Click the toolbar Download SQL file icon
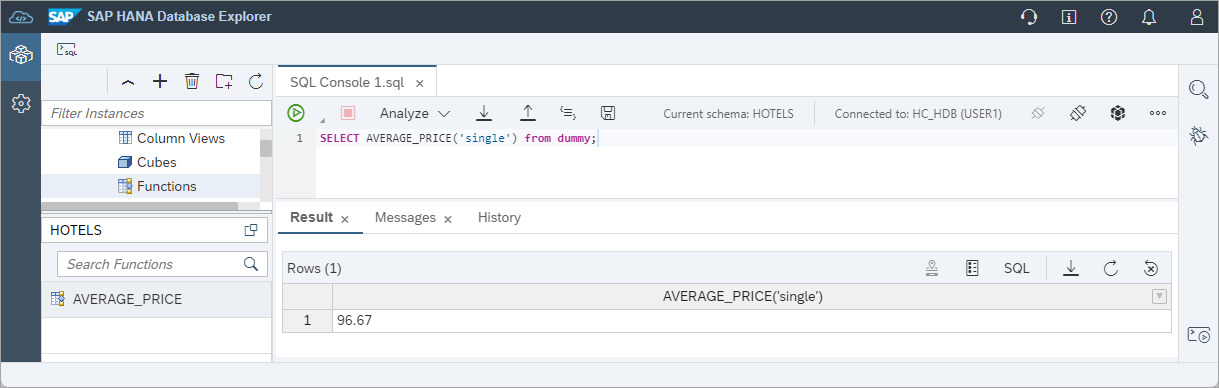The width and height of the screenshot is (1219, 388). (x=484, y=113)
